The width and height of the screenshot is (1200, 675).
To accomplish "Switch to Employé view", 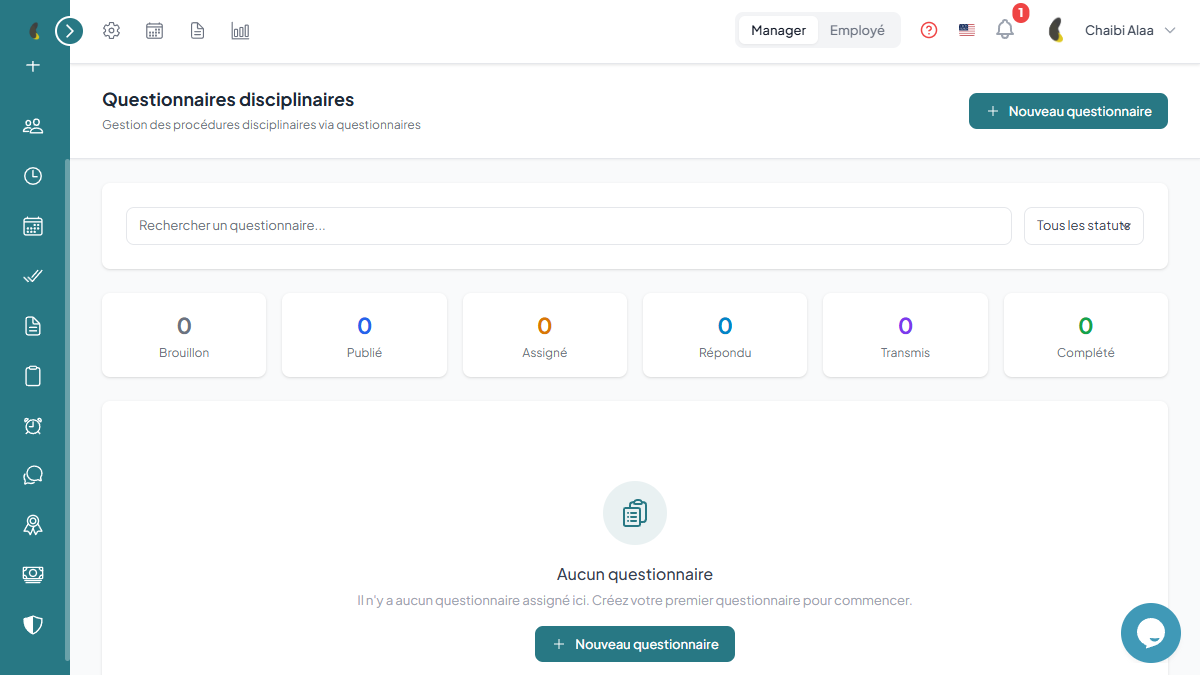I will [x=857, y=30].
